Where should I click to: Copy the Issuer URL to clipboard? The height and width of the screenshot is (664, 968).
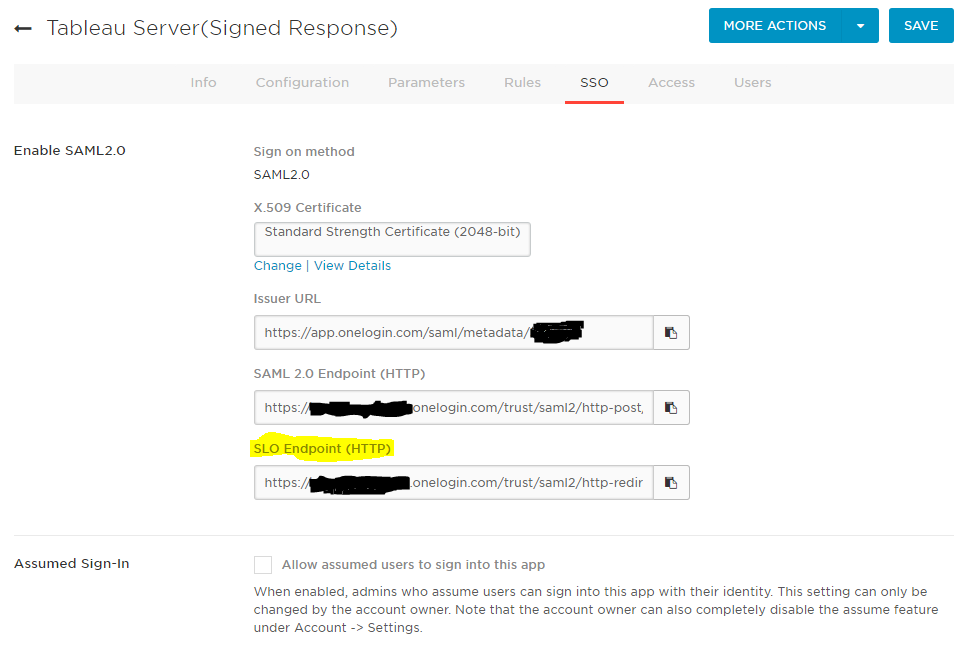click(x=671, y=333)
